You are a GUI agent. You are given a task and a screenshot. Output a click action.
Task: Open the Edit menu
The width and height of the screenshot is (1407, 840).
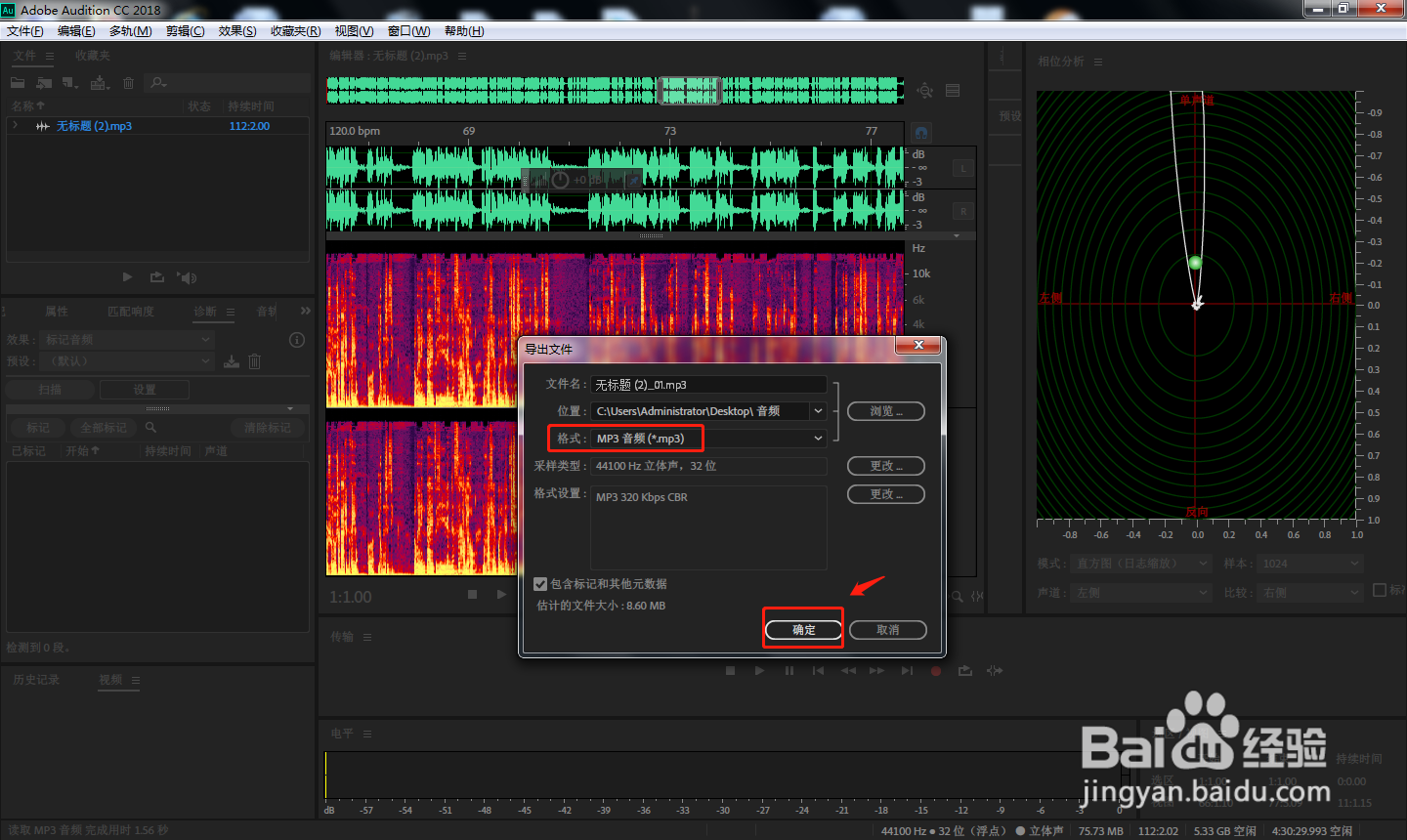(x=76, y=31)
